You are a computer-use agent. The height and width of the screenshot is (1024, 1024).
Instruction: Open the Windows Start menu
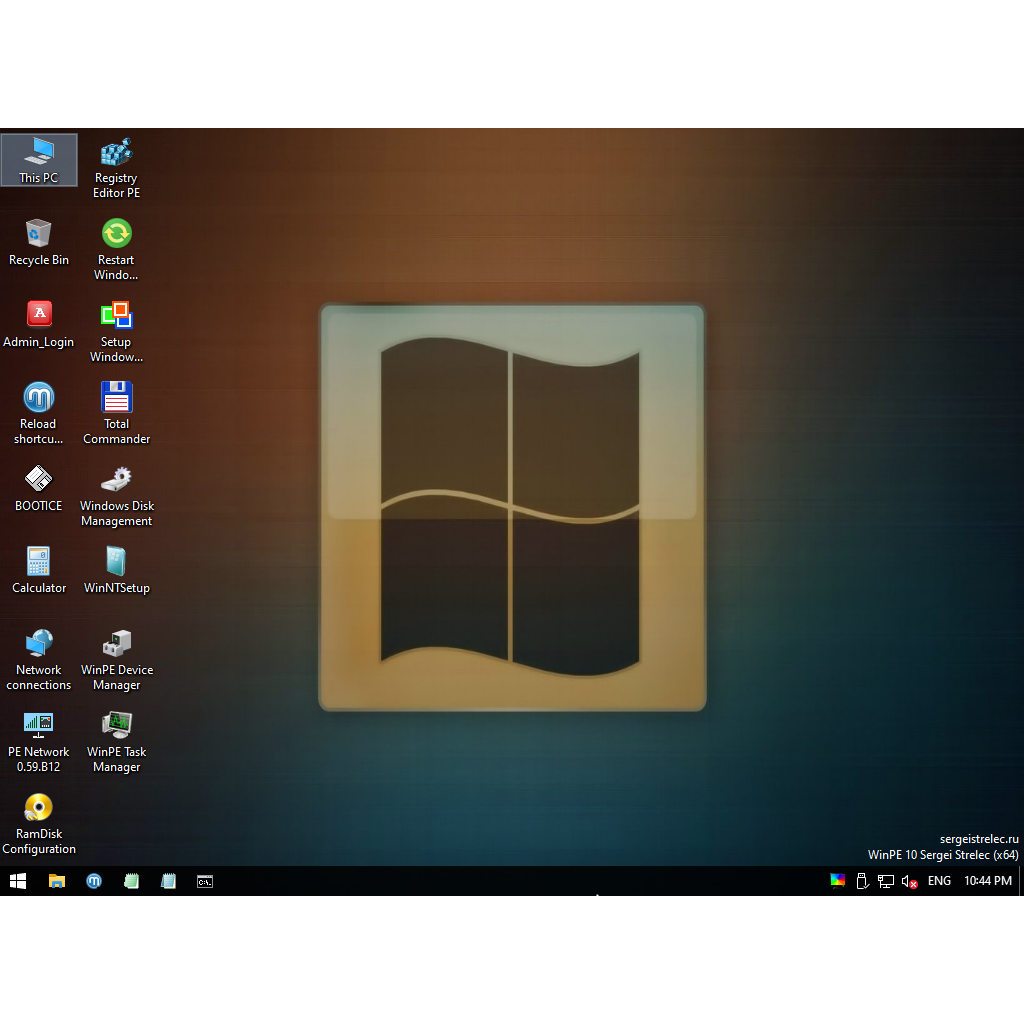(18, 881)
